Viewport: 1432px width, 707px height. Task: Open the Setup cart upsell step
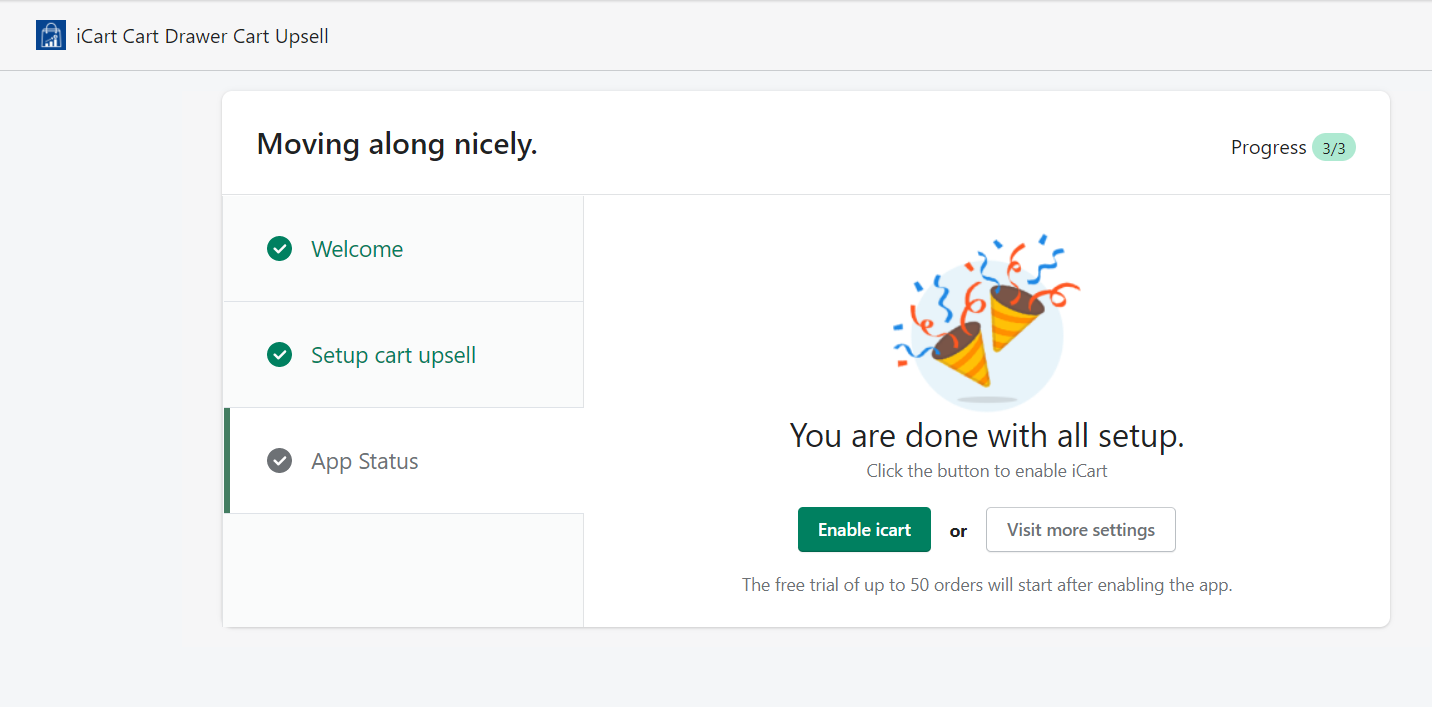pos(403,355)
